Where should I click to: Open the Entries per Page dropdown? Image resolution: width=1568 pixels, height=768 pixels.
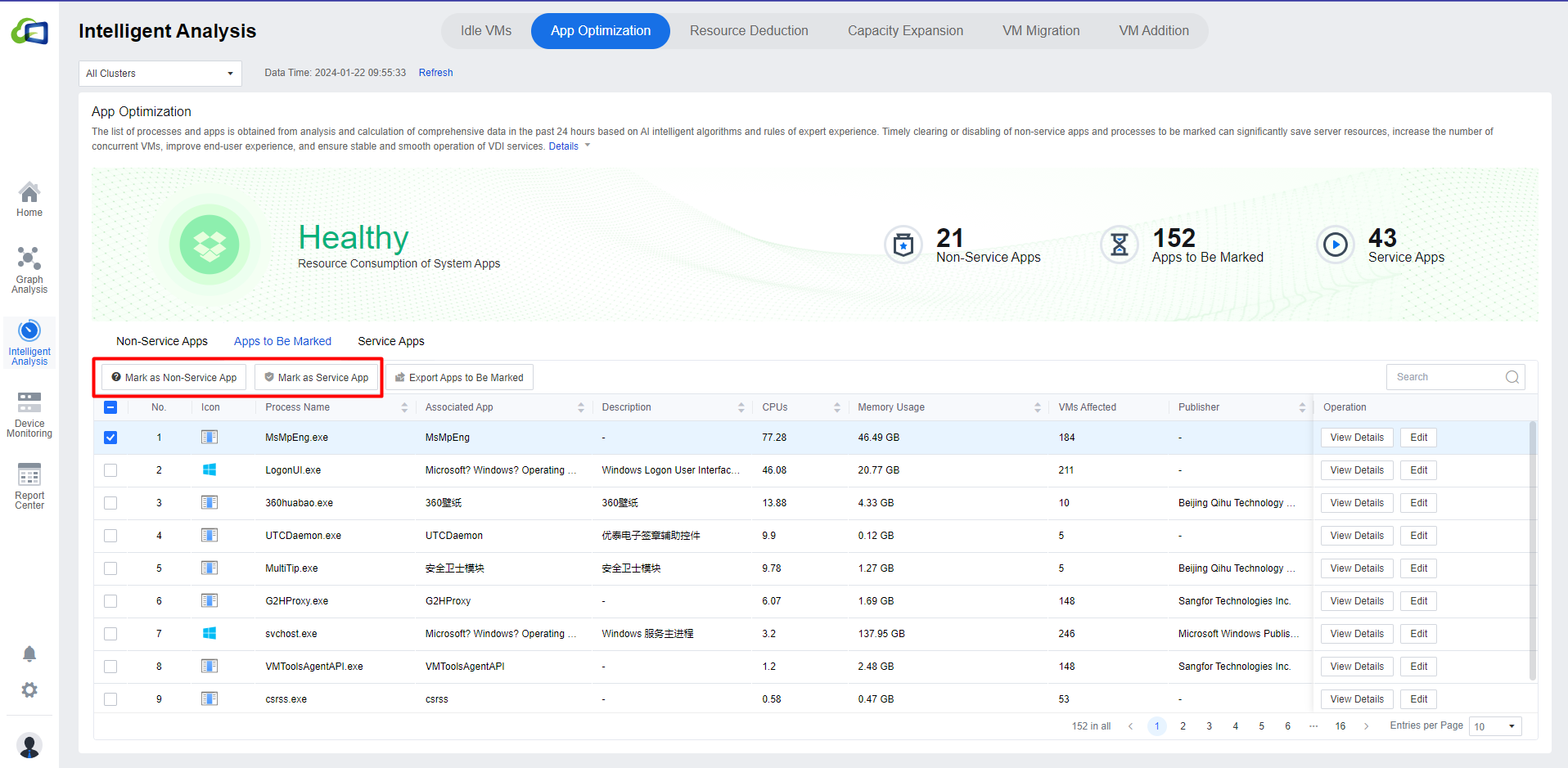[x=1494, y=726]
